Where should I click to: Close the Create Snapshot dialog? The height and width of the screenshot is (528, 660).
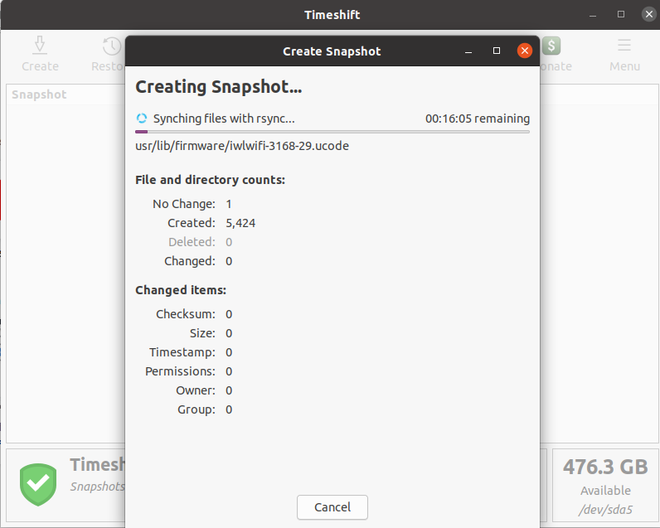click(524, 51)
